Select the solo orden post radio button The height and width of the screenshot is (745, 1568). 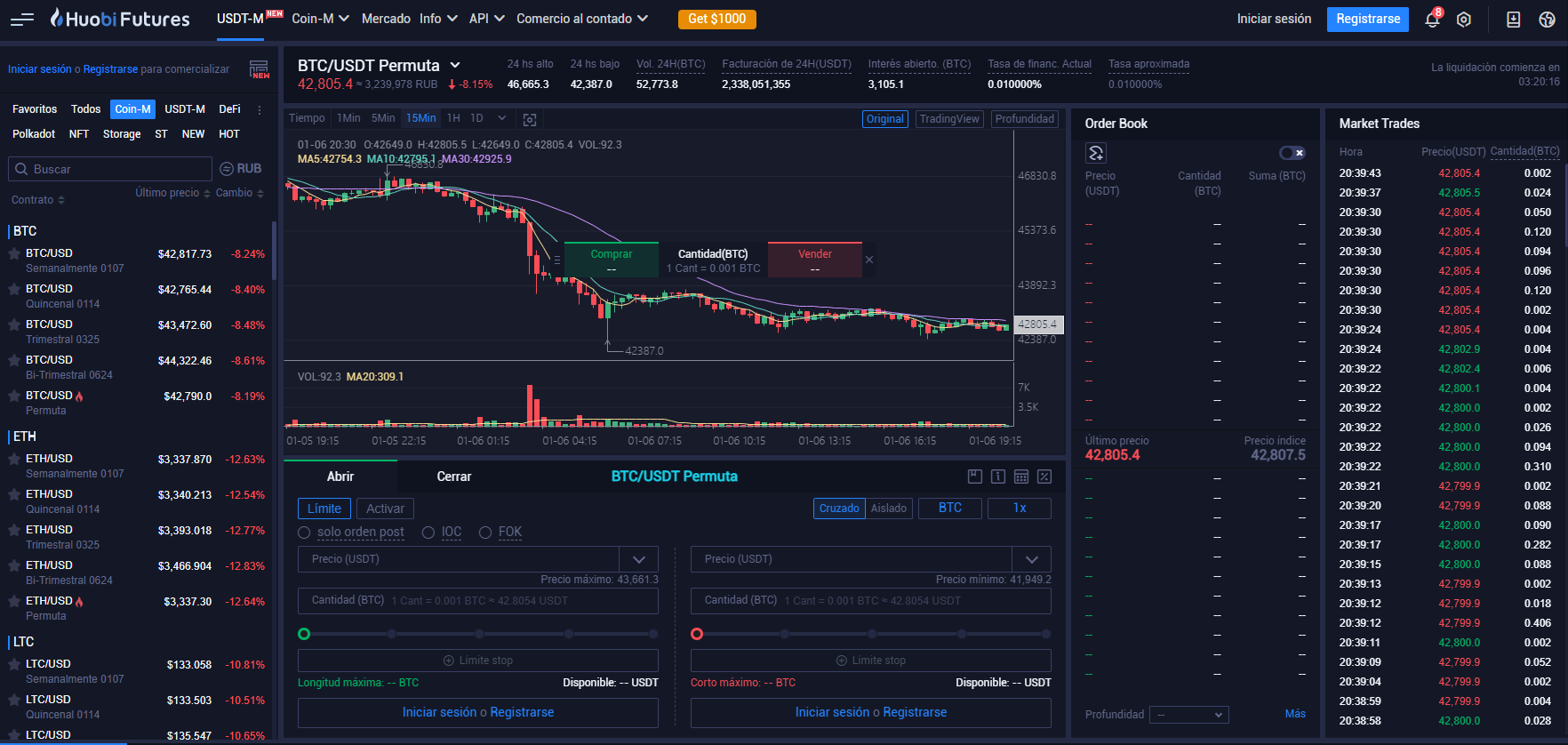point(304,533)
